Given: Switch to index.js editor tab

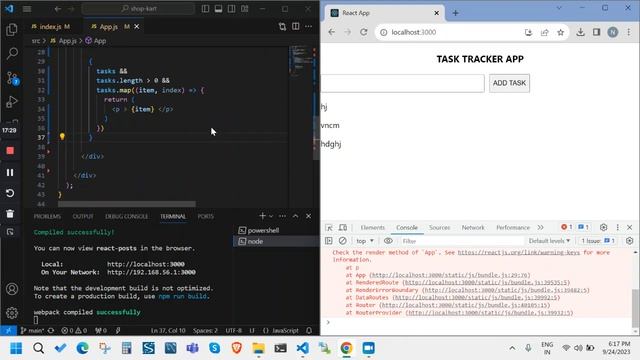Looking at the screenshot, I should pos(51,27).
